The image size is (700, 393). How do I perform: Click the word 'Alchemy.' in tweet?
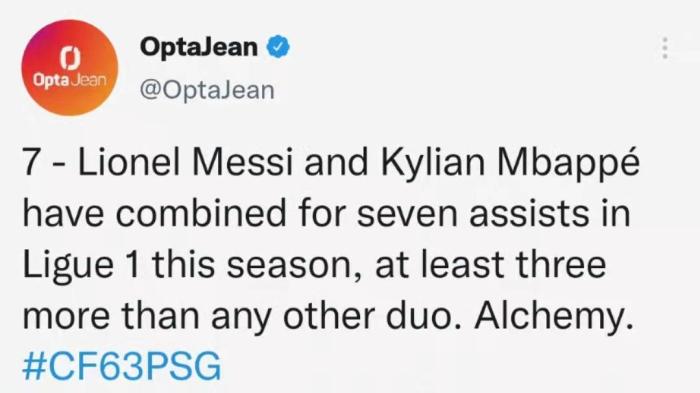(554, 317)
